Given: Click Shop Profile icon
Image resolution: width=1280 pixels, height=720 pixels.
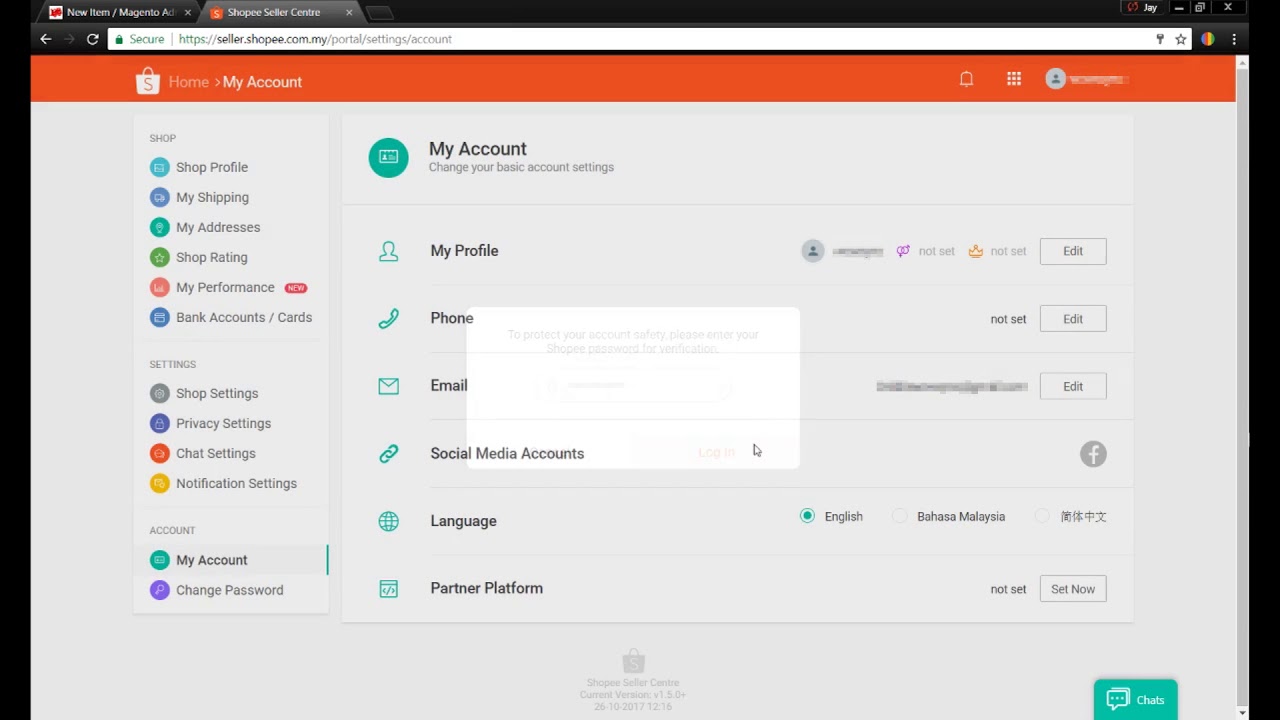Looking at the screenshot, I should 159,167.
